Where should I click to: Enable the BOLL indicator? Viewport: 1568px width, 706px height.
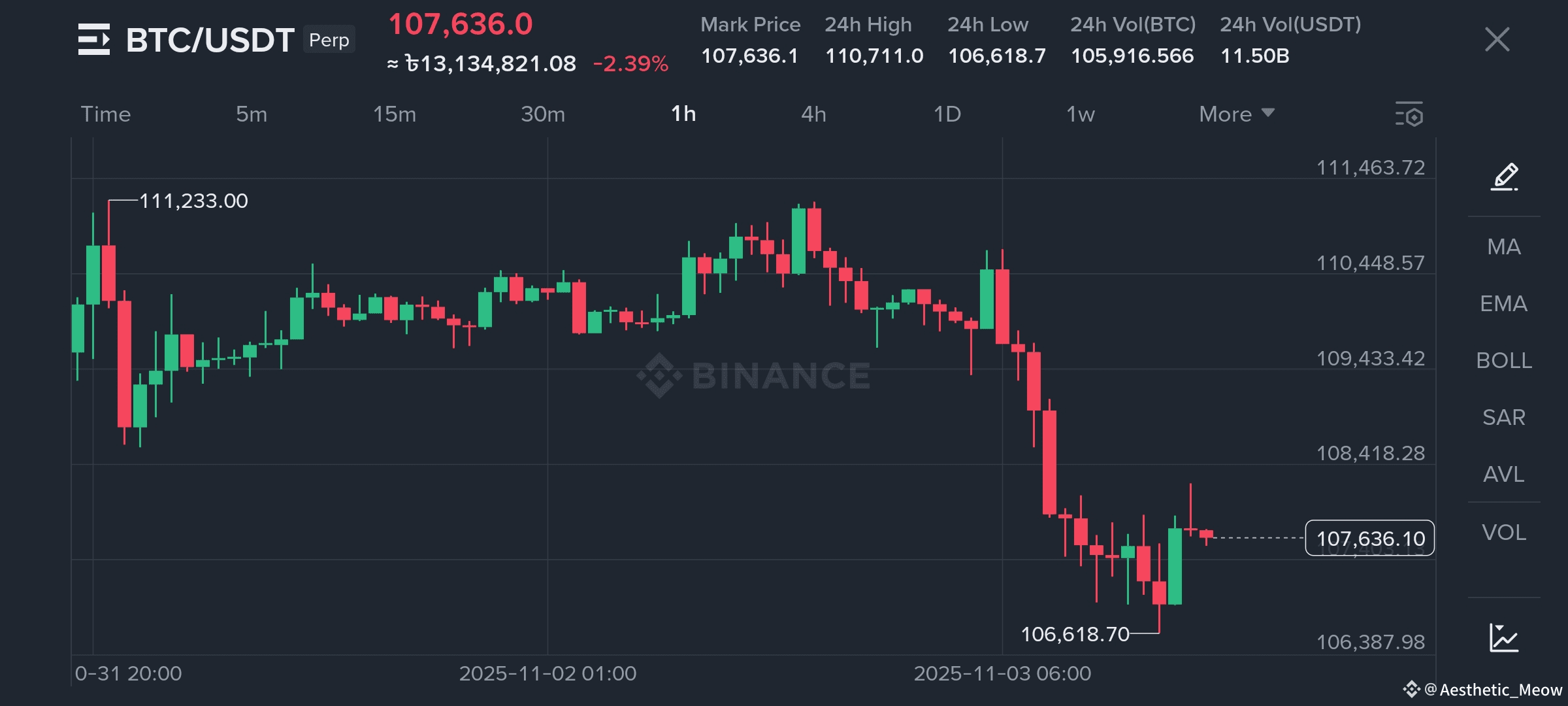[1503, 360]
